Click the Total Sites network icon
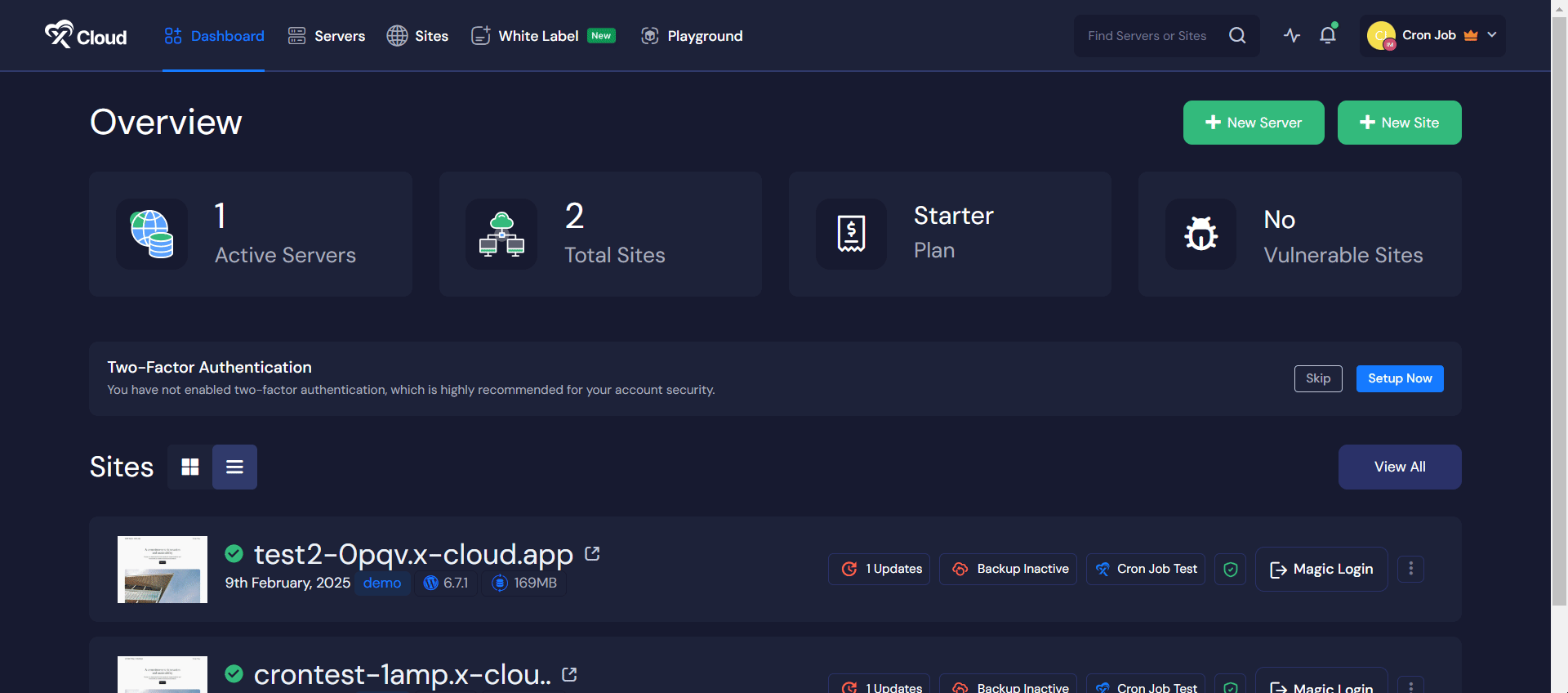 501,234
